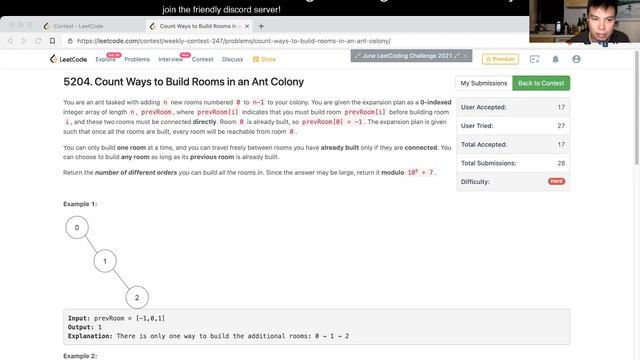
Task: Click node 2 in the tree diagram
Action: (x=137, y=298)
